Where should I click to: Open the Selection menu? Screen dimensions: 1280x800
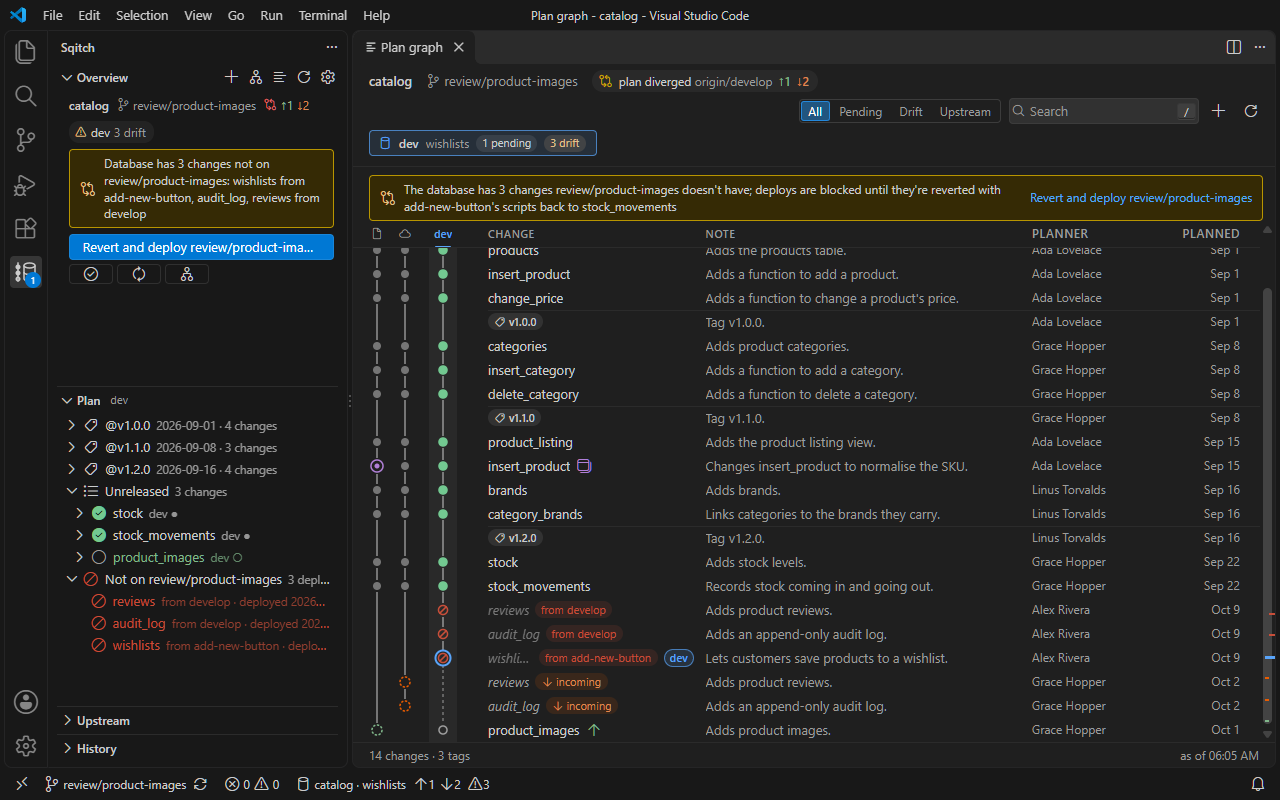(x=142, y=15)
